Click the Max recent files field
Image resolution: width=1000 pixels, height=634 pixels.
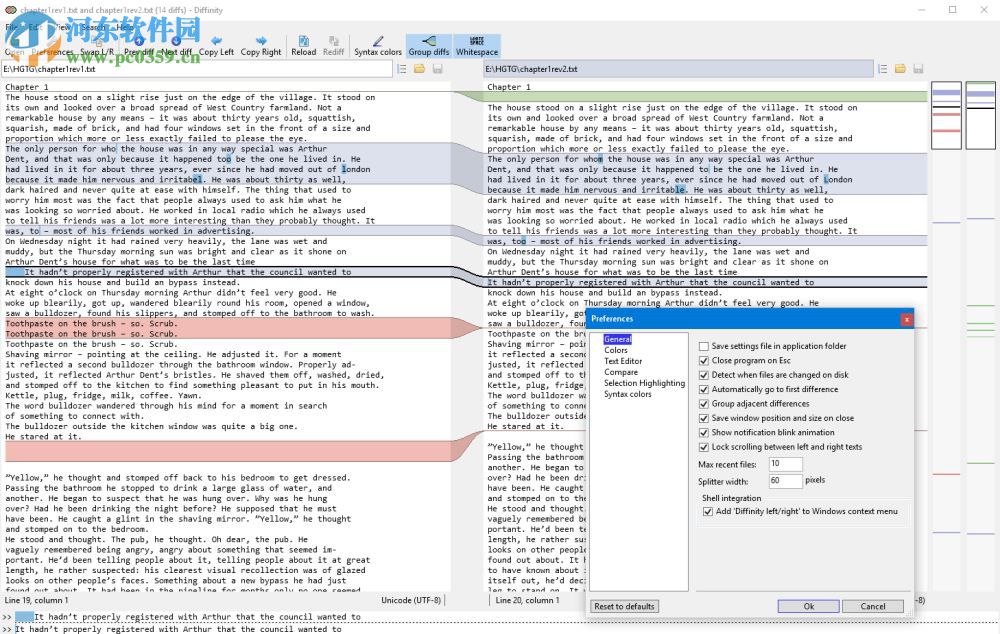coord(785,464)
